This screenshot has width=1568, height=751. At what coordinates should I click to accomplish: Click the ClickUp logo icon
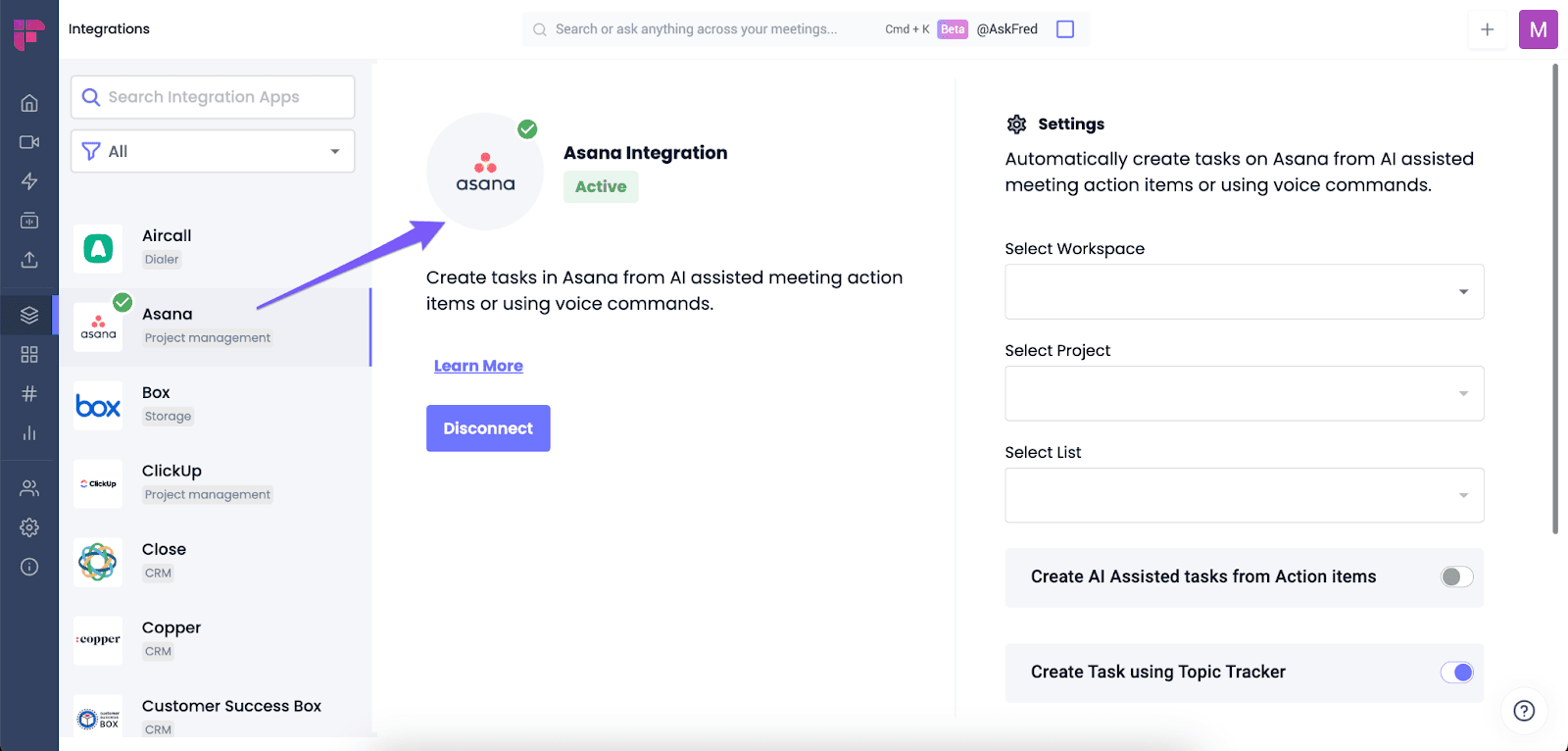(x=98, y=484)
